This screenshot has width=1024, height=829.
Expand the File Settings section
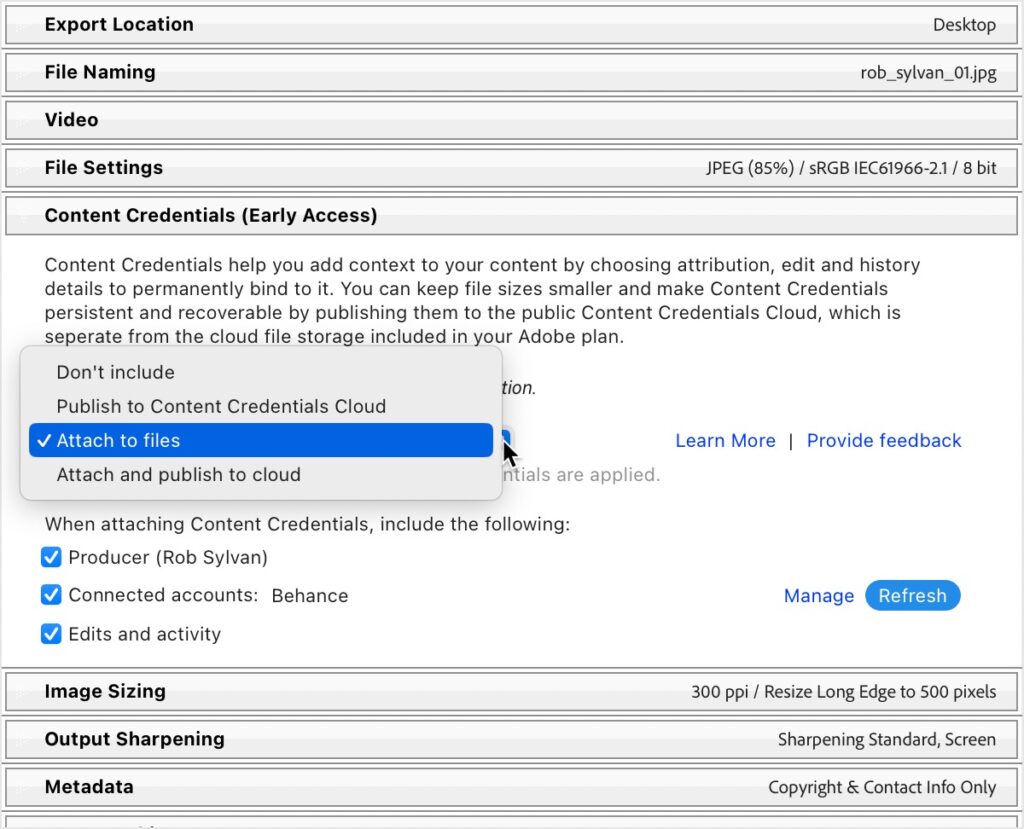[x=511, y=168]
